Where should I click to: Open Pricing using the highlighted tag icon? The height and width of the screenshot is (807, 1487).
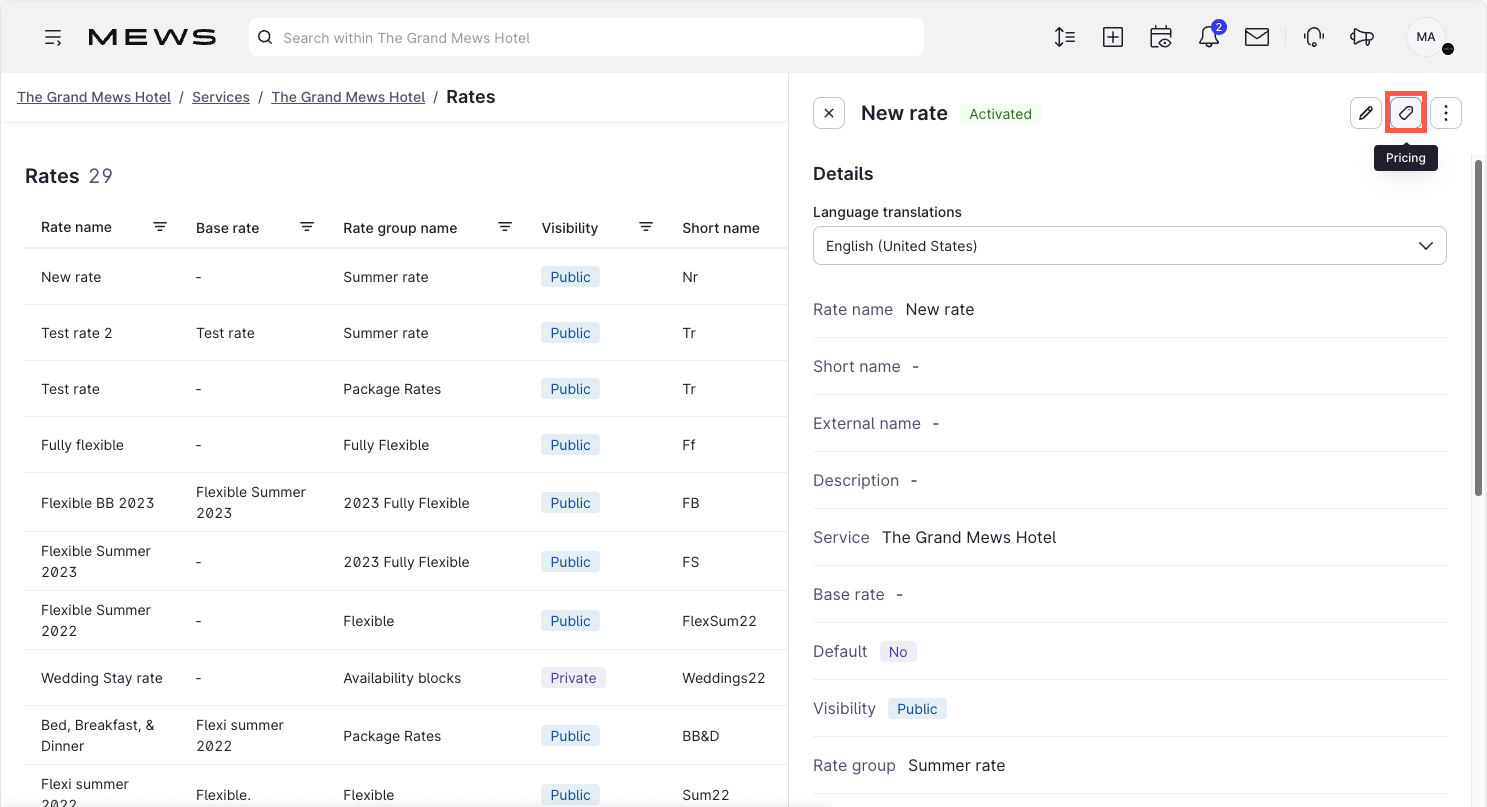[x=1405, y=112]
